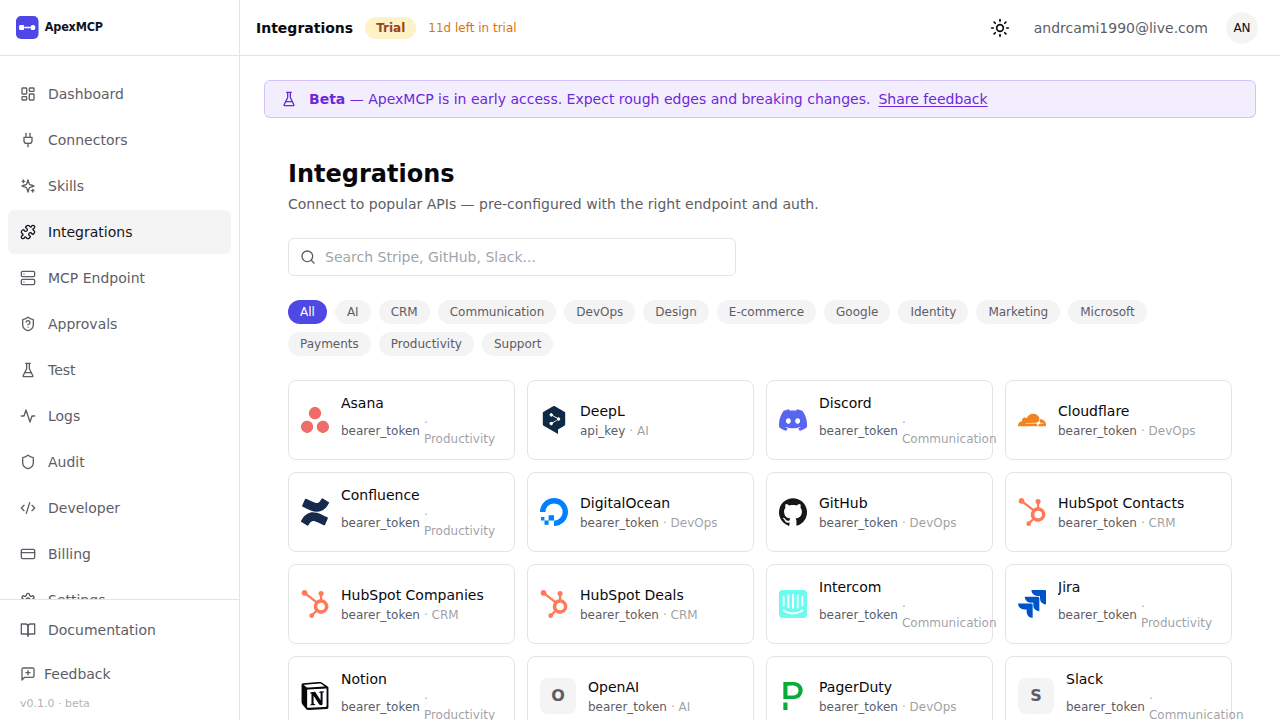The height and width of the screenshot is (720, 1280).
Task: Click the Dashboard grid icon in sidebar
Action: [28, 94]
